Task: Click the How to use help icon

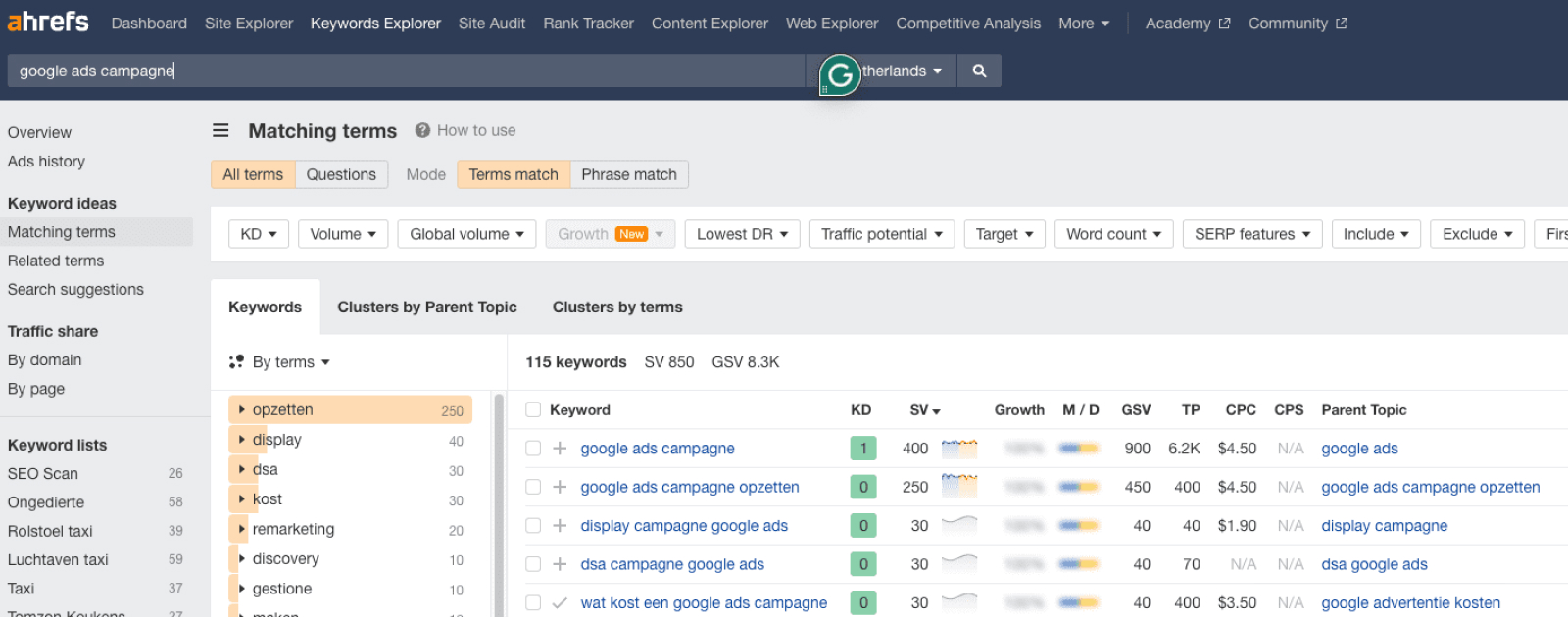Action: (x=422, y=130)
